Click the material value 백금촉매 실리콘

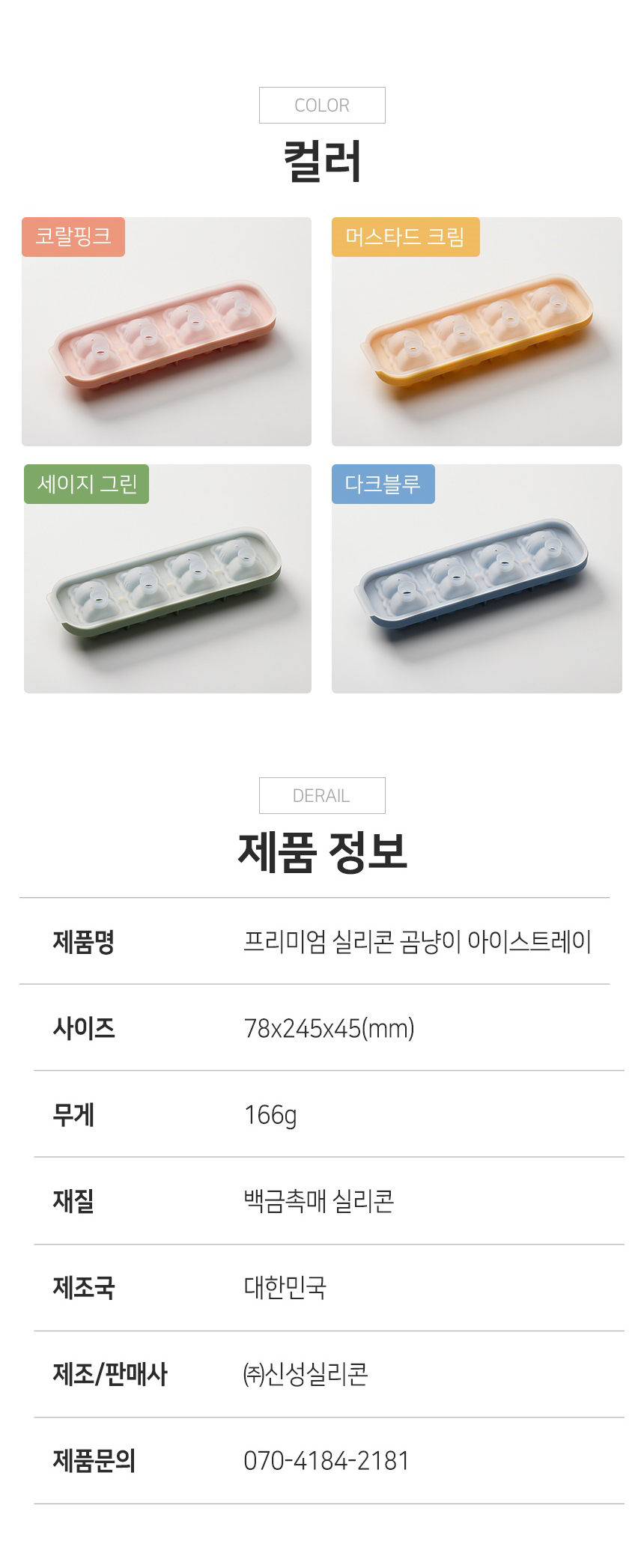pos(318,1202)
